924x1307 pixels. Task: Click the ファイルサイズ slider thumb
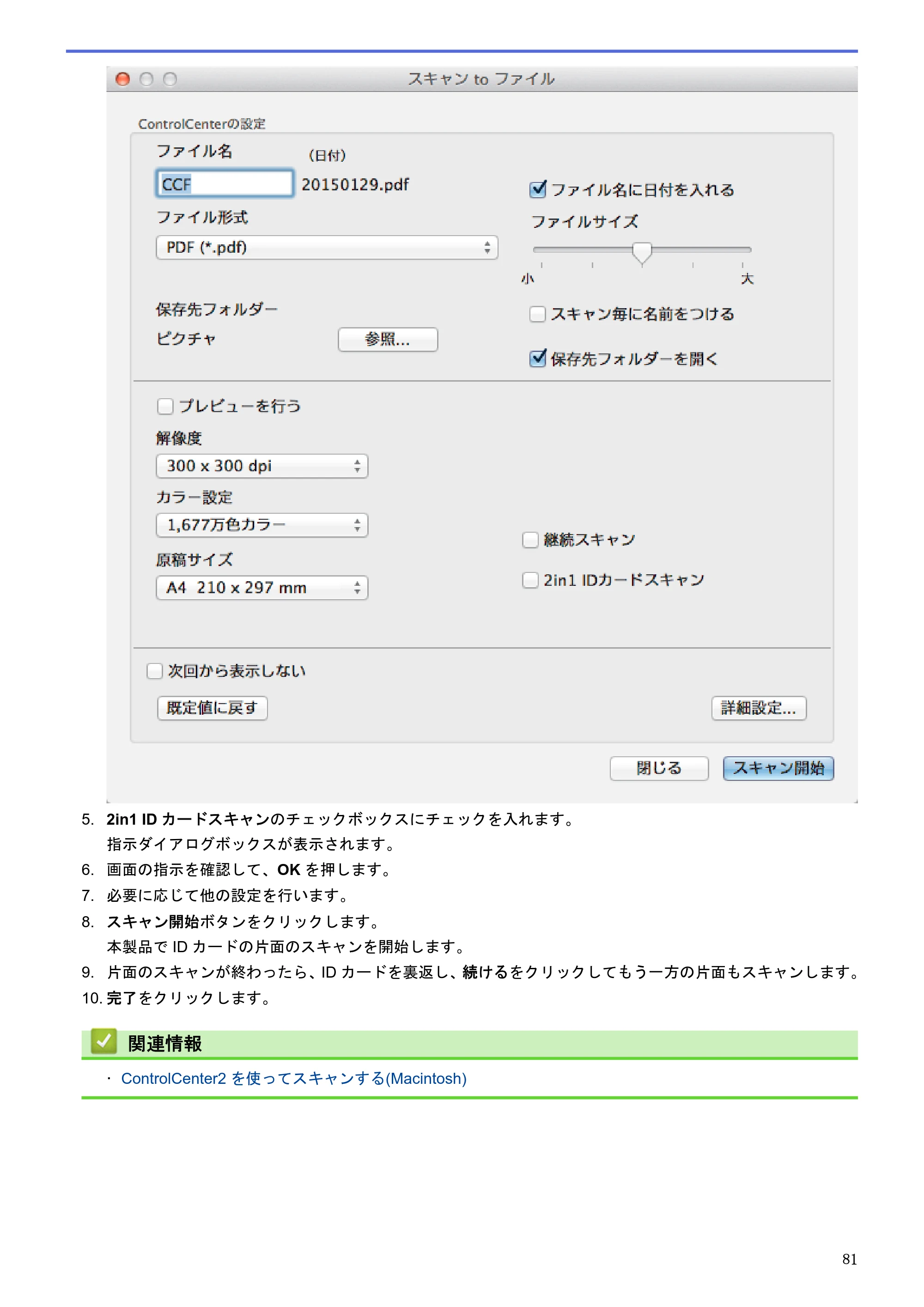point(642,252)
